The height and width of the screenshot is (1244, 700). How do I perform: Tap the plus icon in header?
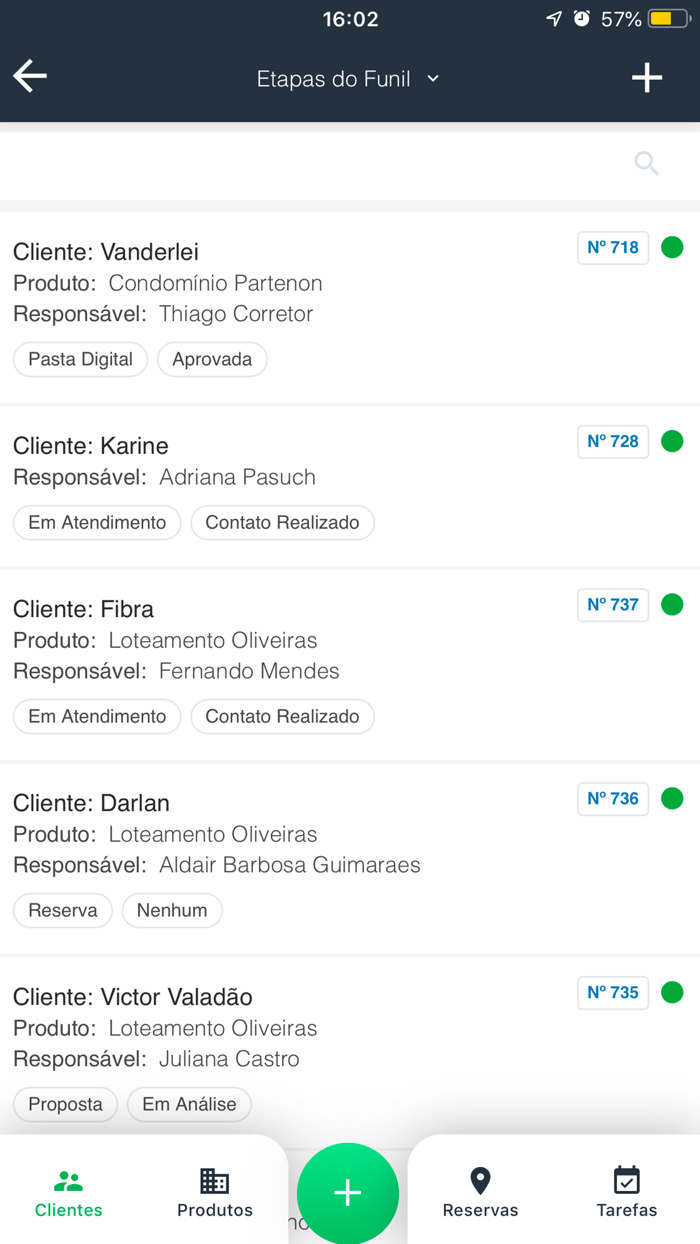pyautogui.click(x=647, y=78)
